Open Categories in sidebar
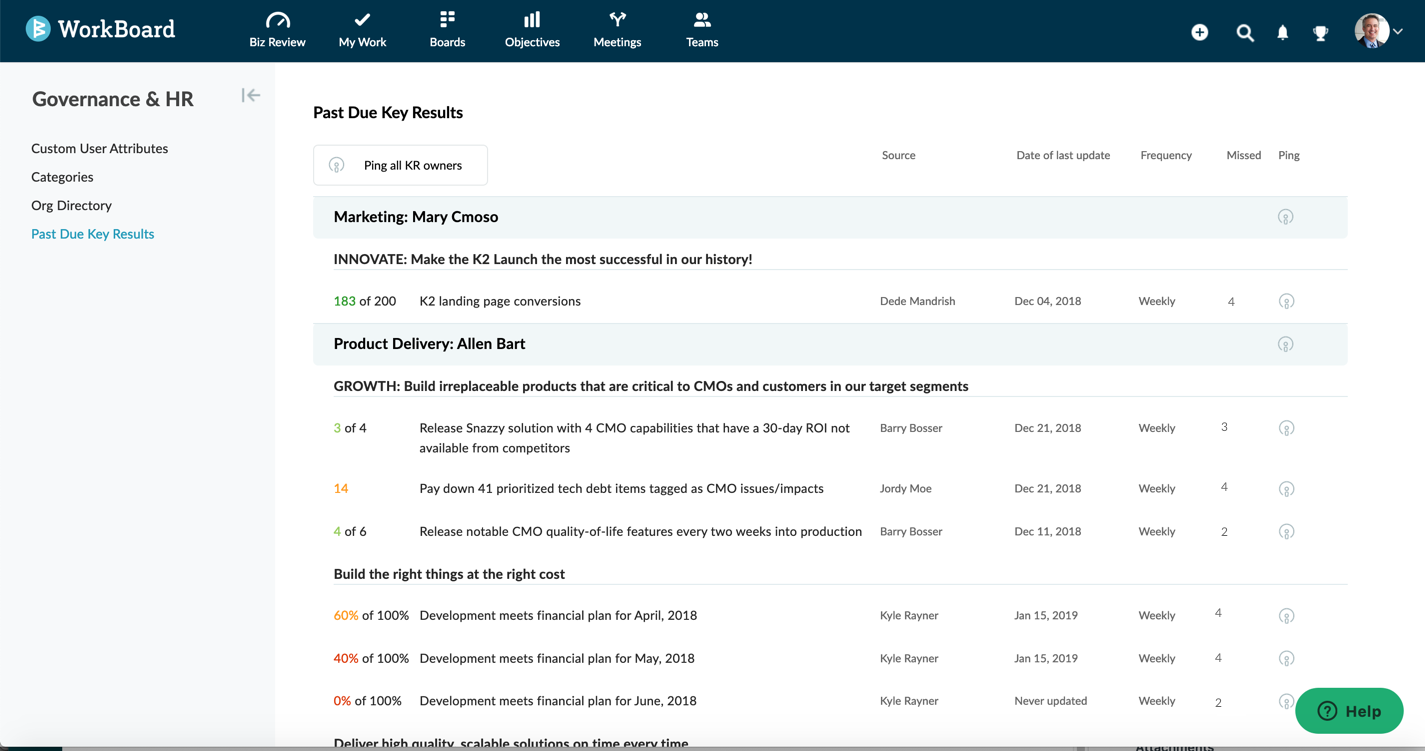 pos(62,177)
